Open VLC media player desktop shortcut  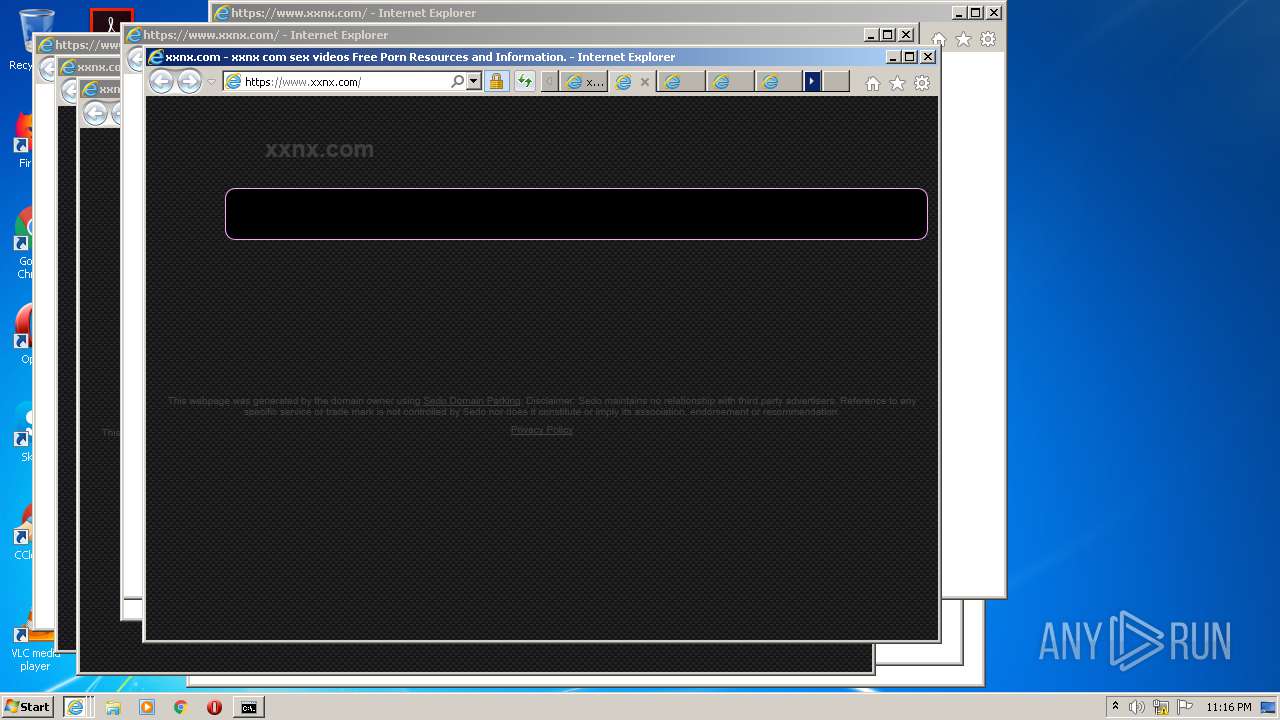click(35, 645)
